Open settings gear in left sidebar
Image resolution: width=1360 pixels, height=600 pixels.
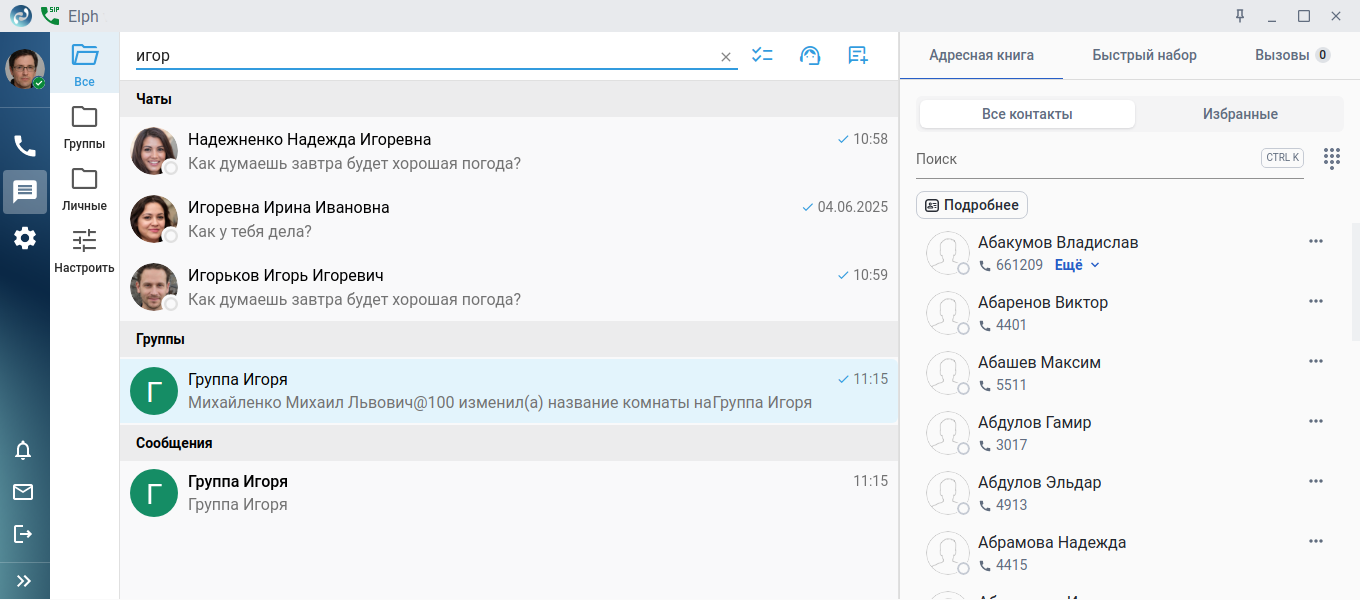coord(24,238)
